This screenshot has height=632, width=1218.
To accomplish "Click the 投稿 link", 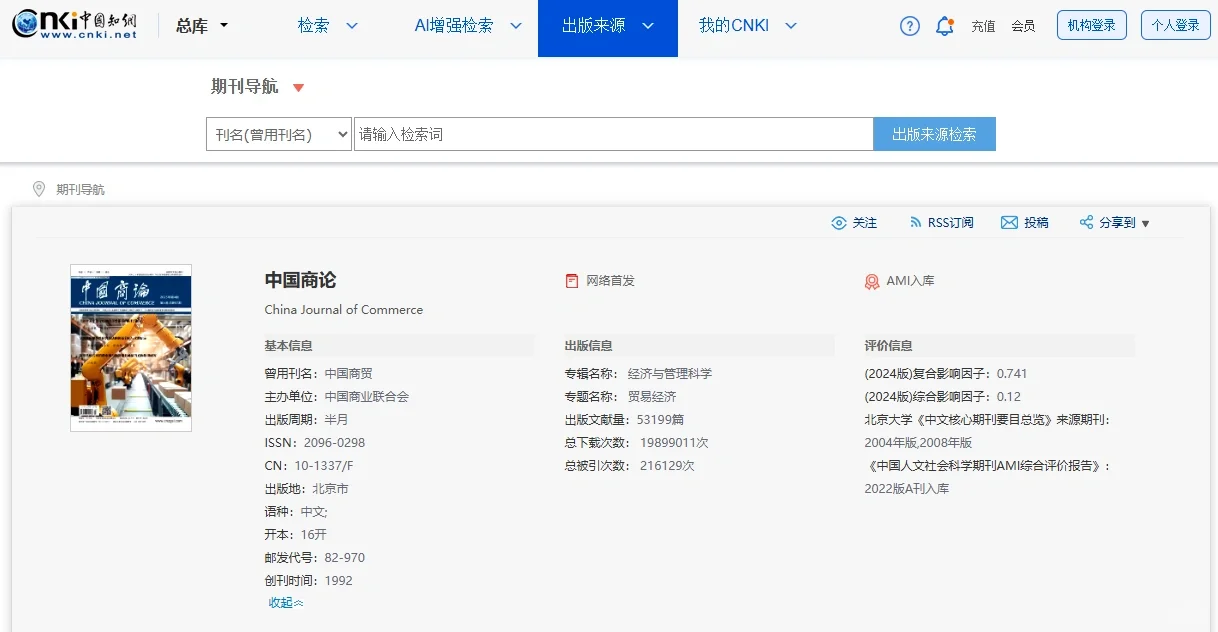I will tap(1036, 223).
